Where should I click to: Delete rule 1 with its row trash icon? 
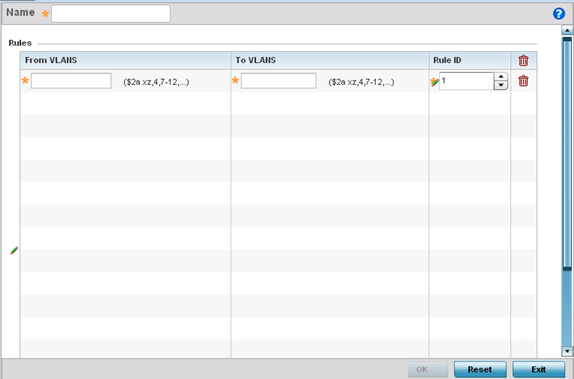[x=523, y=81]
